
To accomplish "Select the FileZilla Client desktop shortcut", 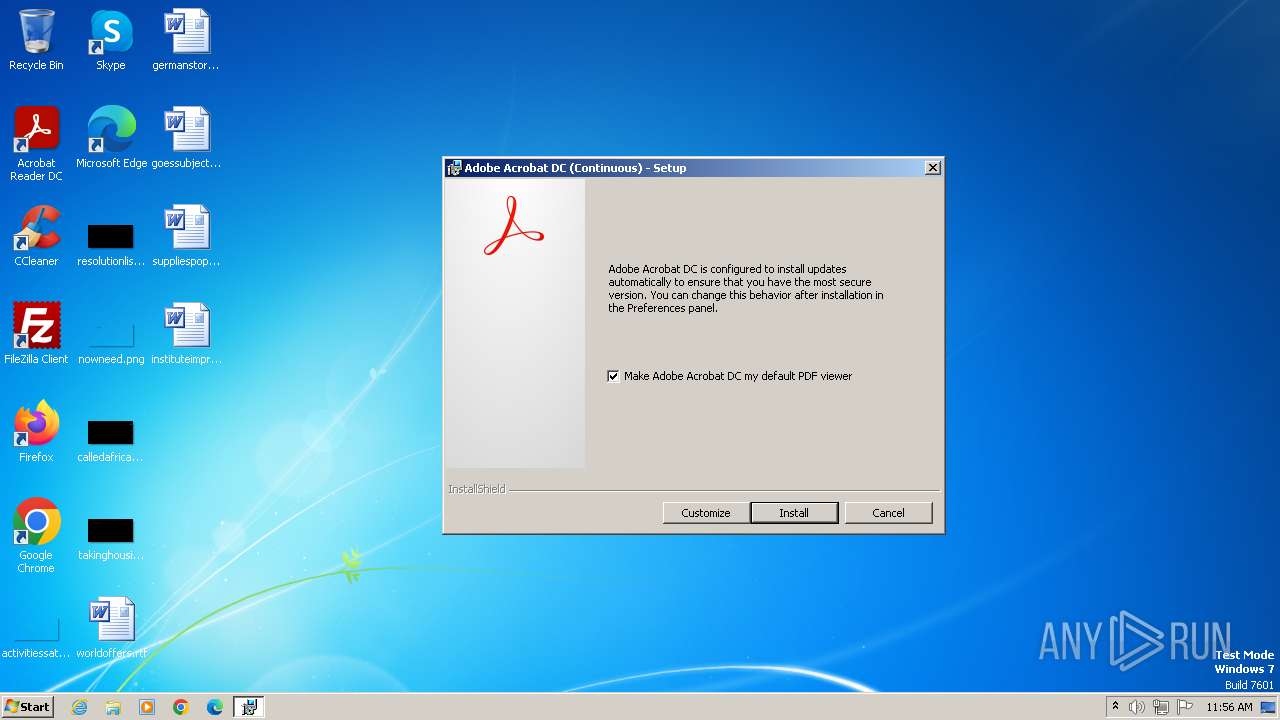I will pyautogui.click(x=36, y=334).
